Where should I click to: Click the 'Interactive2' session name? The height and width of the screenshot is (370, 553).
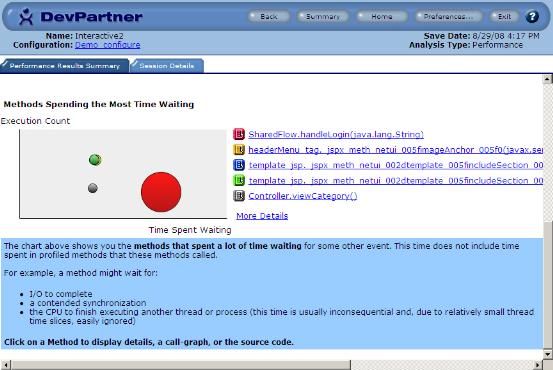tap(99, 36)
